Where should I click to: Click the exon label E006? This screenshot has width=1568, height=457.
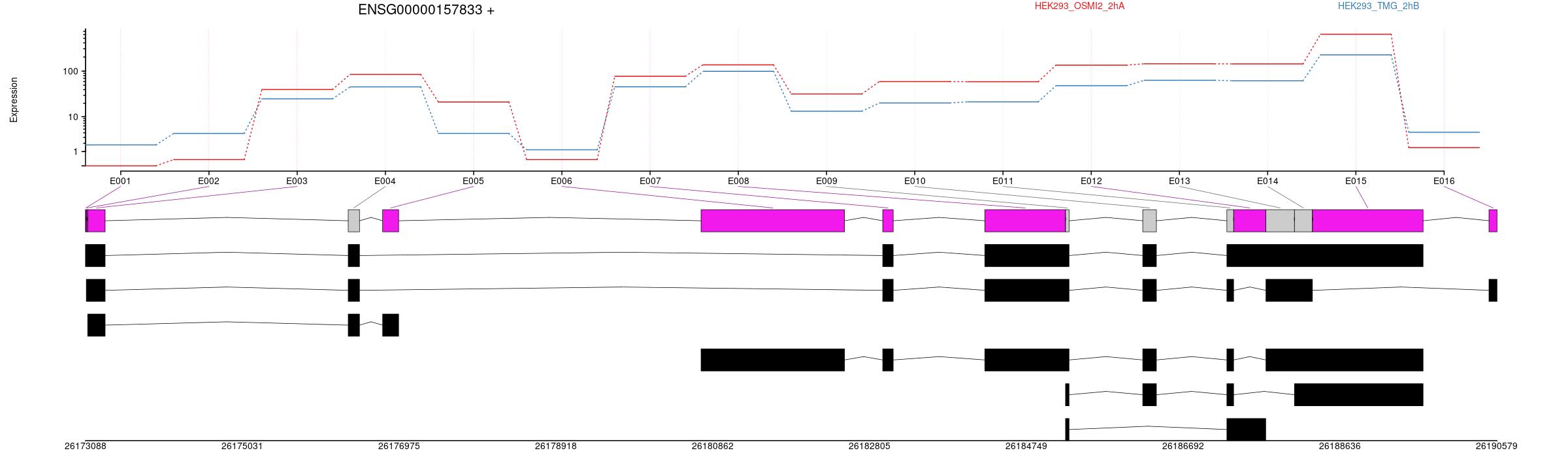561,181
